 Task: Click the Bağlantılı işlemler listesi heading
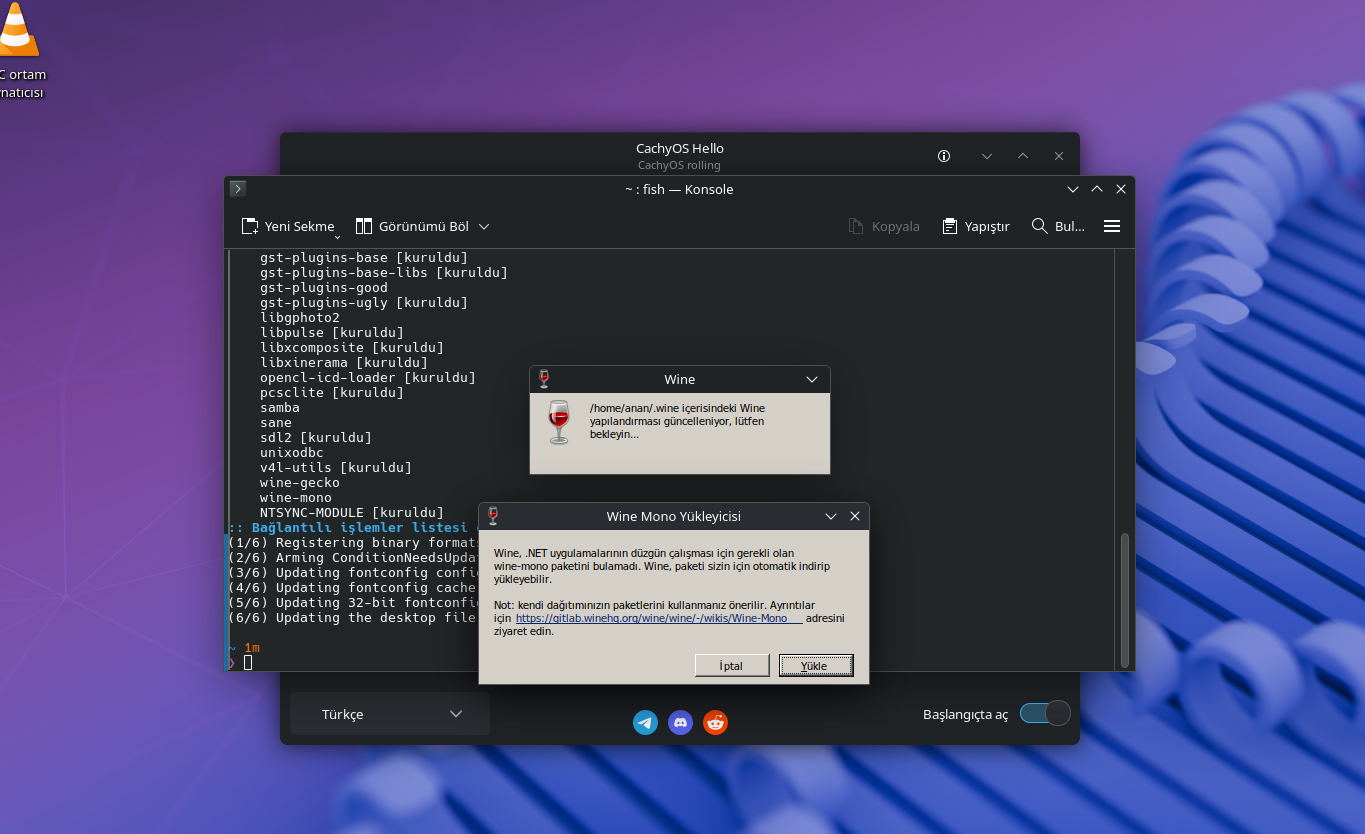click(348, 528)
